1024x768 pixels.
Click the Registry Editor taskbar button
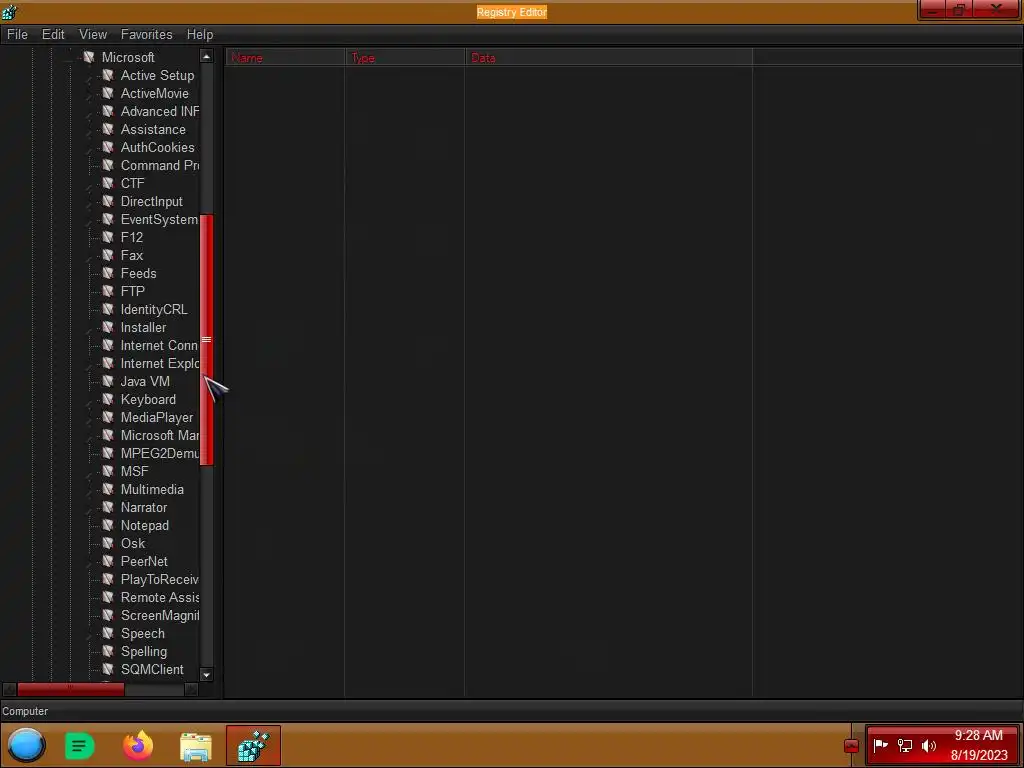pos(253,746)
